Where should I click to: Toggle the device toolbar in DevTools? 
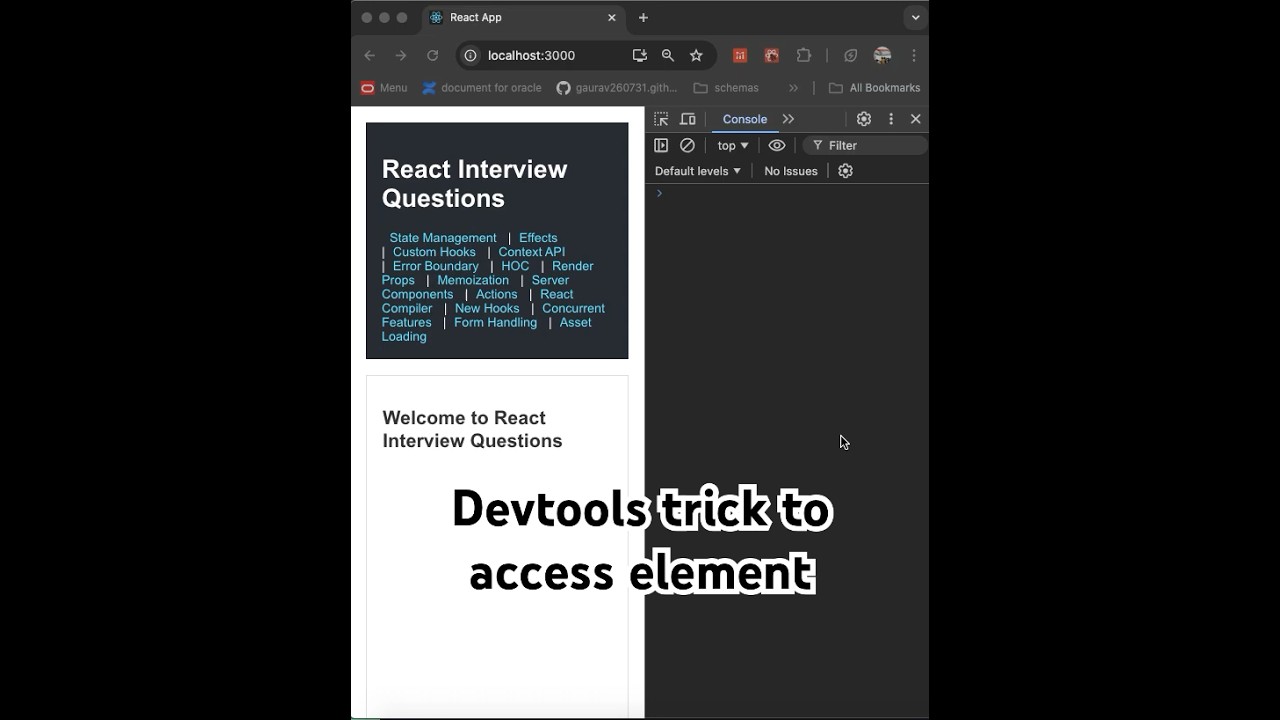pyautogui.click(x=688, y=119)
